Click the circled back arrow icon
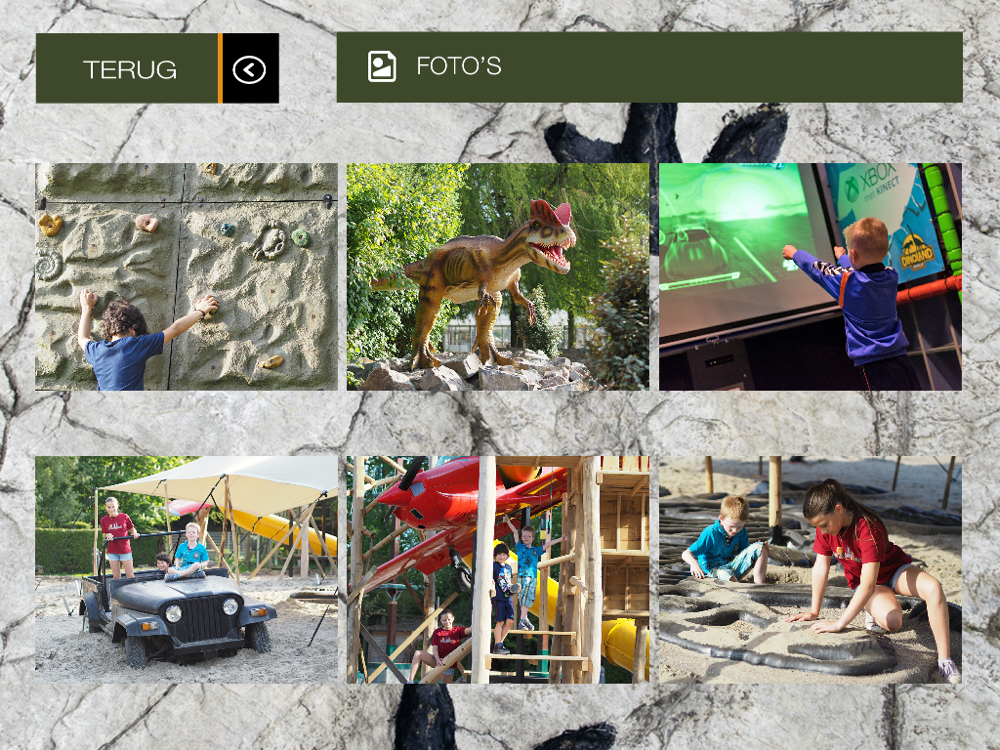This screenshot has height=750, width=1000. click(x=249, y=69)
